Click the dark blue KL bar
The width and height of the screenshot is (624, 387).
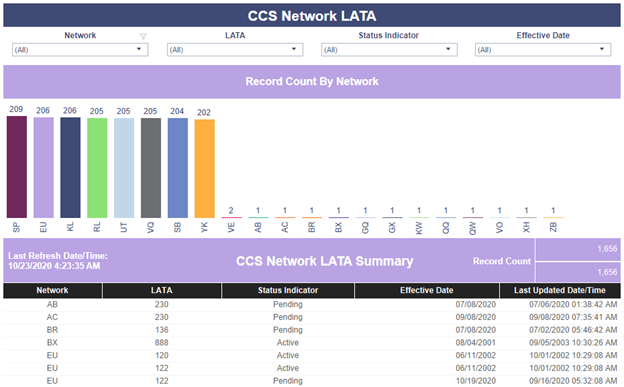click(70, 168)
